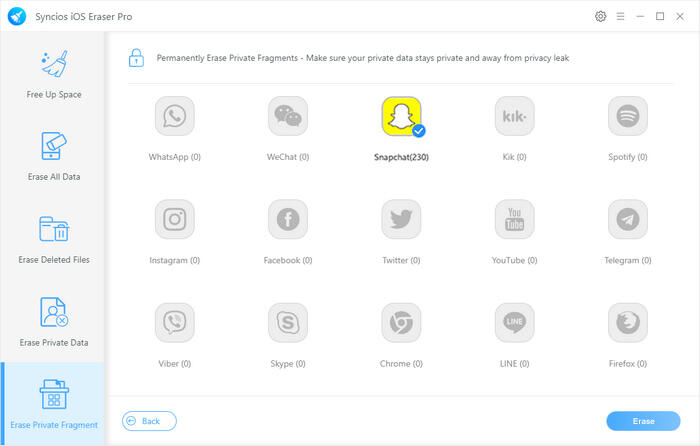Select the WeChat app icon
The height and width of the screenshot is (446, 700).
coord(288,117)
